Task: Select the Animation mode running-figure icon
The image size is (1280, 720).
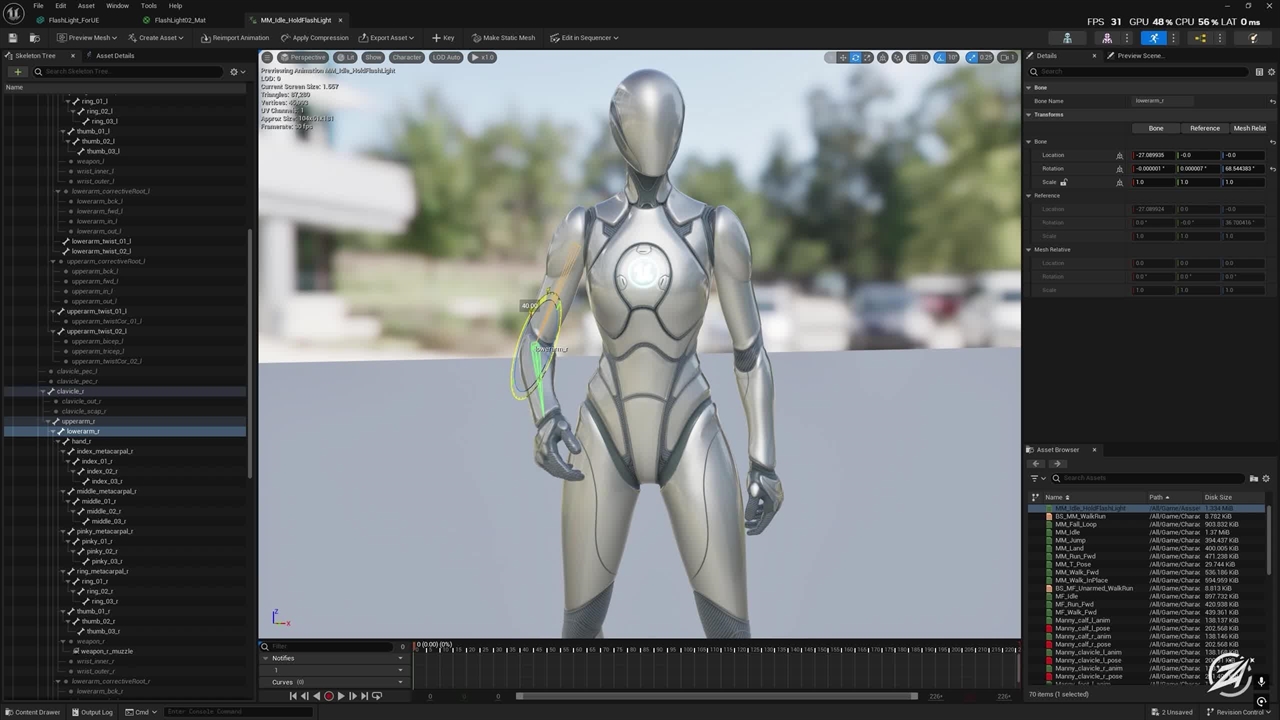Action: click(x=1153, y=38)
